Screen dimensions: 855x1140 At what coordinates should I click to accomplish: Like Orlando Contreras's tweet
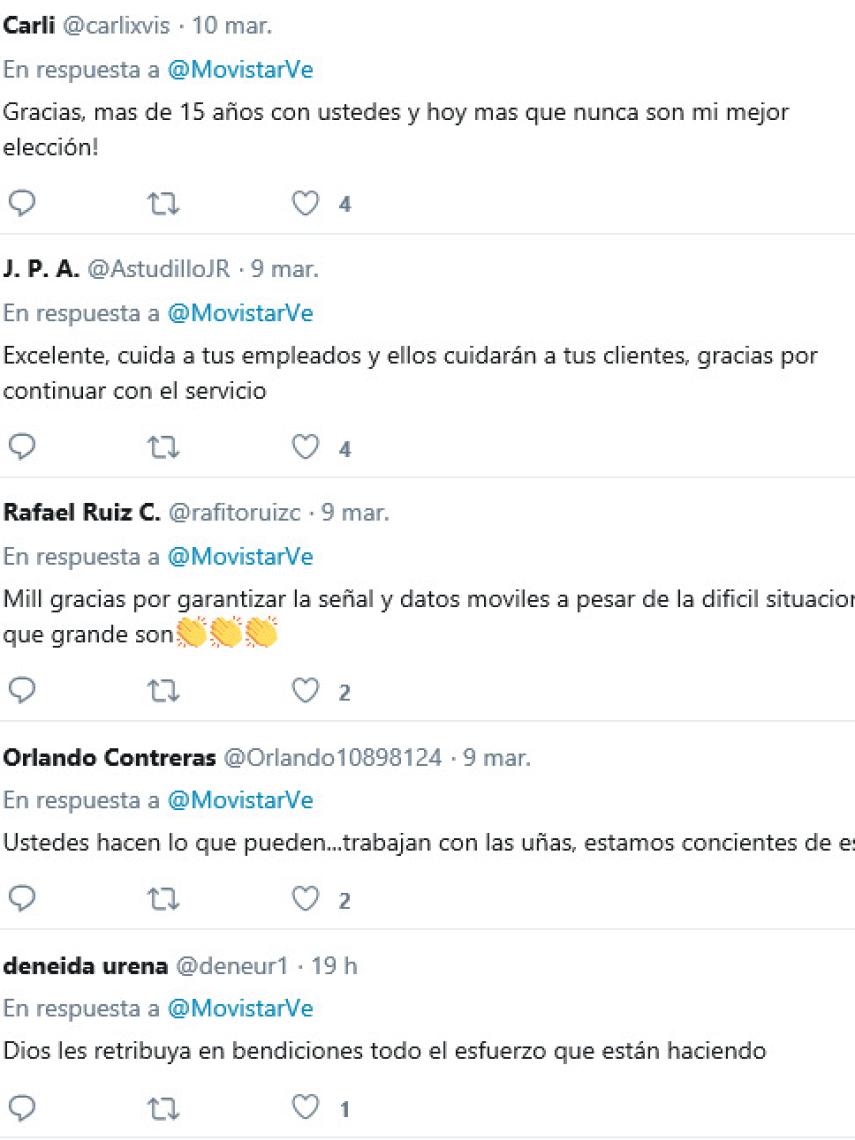[x=305, y=900]
